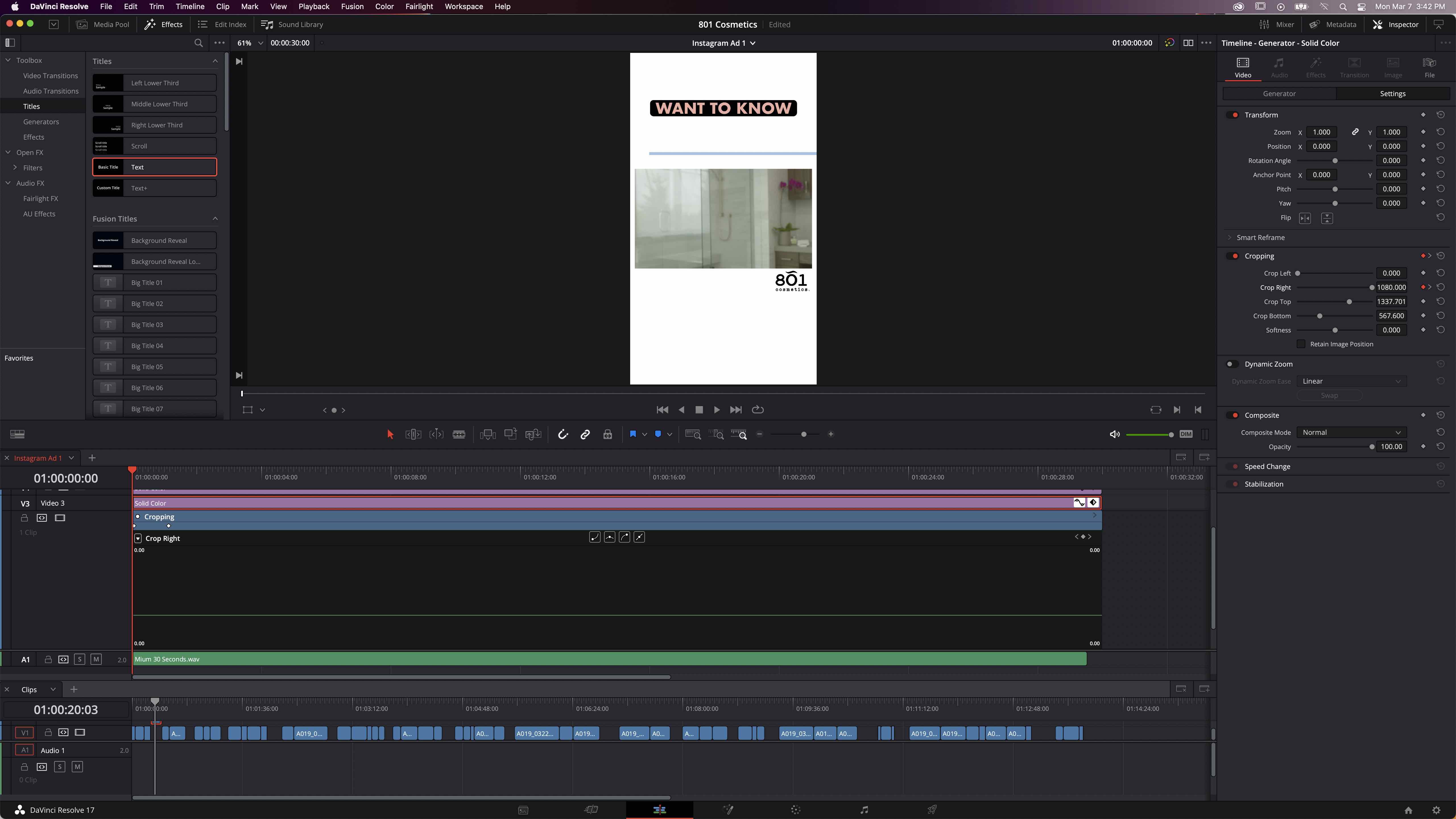Toggle the Transform enable switch

(x=1233, y=115)
